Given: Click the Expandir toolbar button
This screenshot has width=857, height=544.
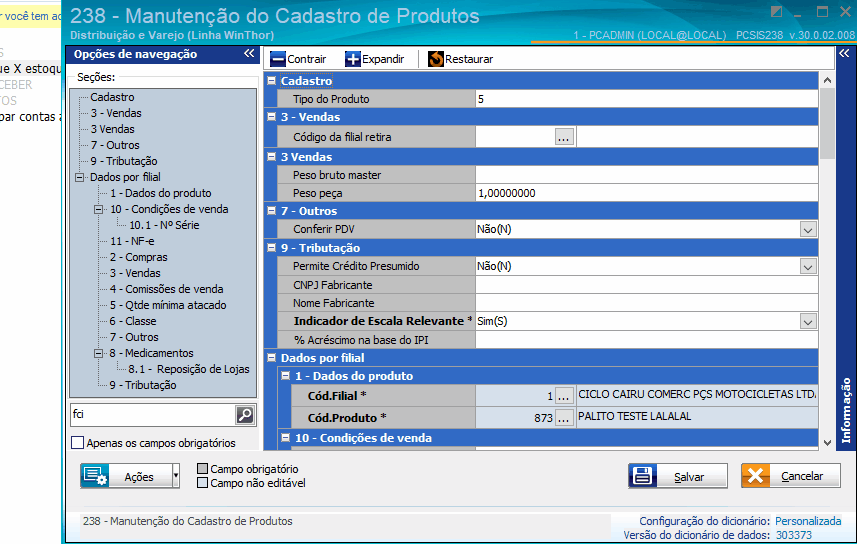Looking at the screenshot, I should tap(375, 59).
